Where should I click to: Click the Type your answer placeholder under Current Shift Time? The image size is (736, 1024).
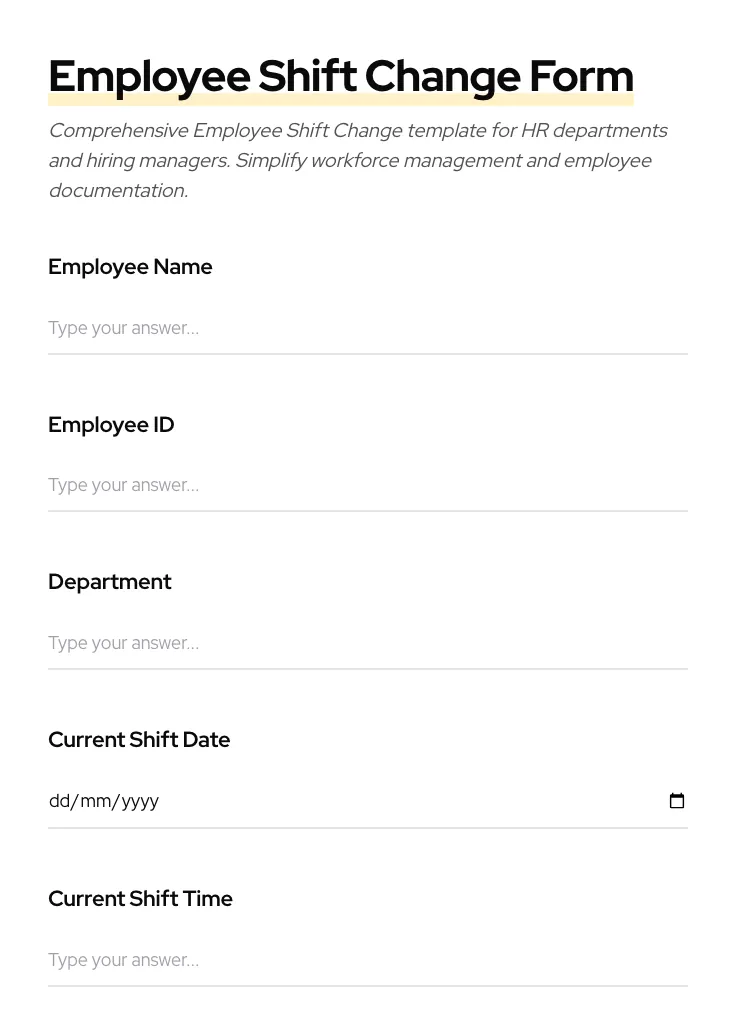pyautogui.click(x=123, y=960)
